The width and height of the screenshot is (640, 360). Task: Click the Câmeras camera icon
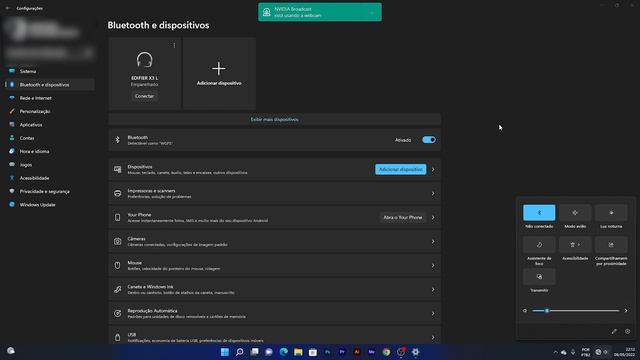tap(118, 242)
